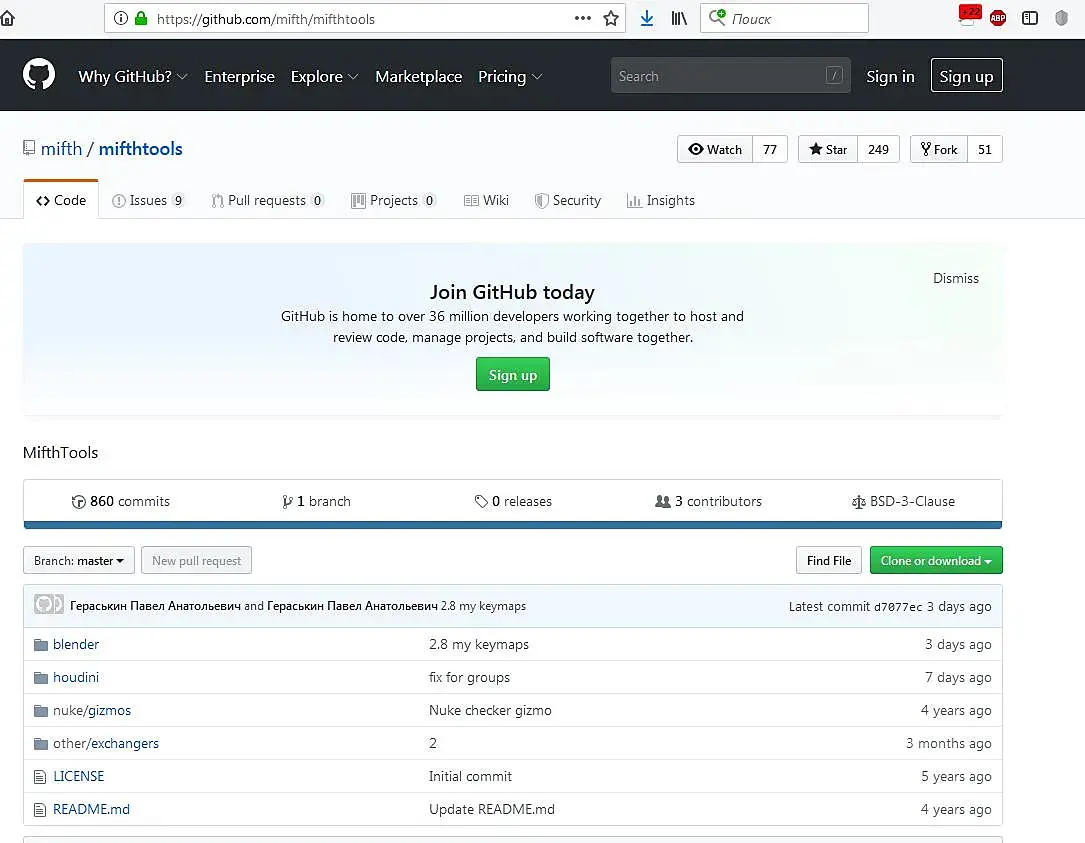Expand the Pricing dropdown menu
This screenshot has height=843, width=1085.
(509, 76)
